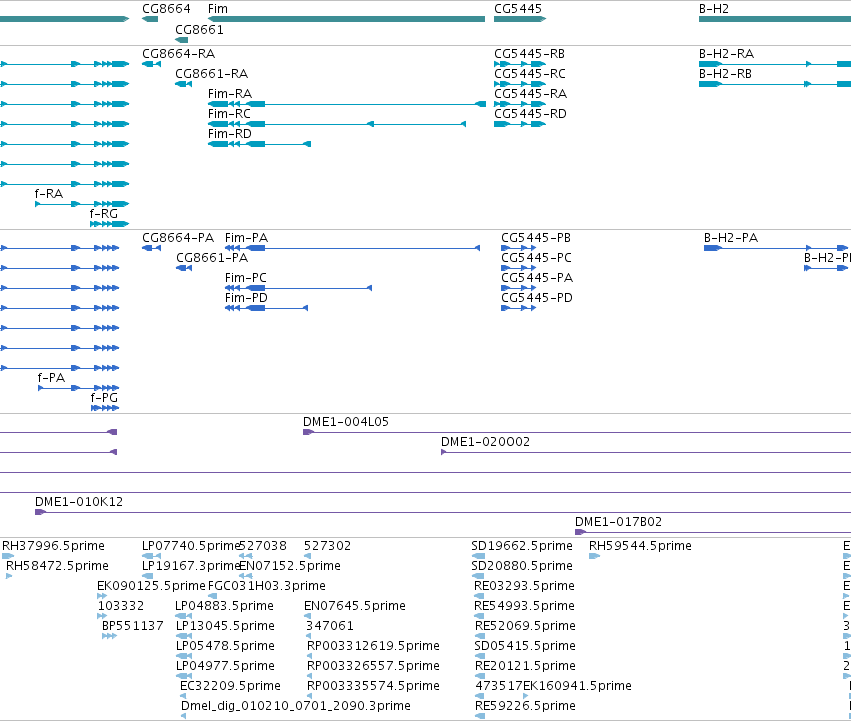Click transcript CG8664-RA
851x721 pixels.
tap(179, 54)
